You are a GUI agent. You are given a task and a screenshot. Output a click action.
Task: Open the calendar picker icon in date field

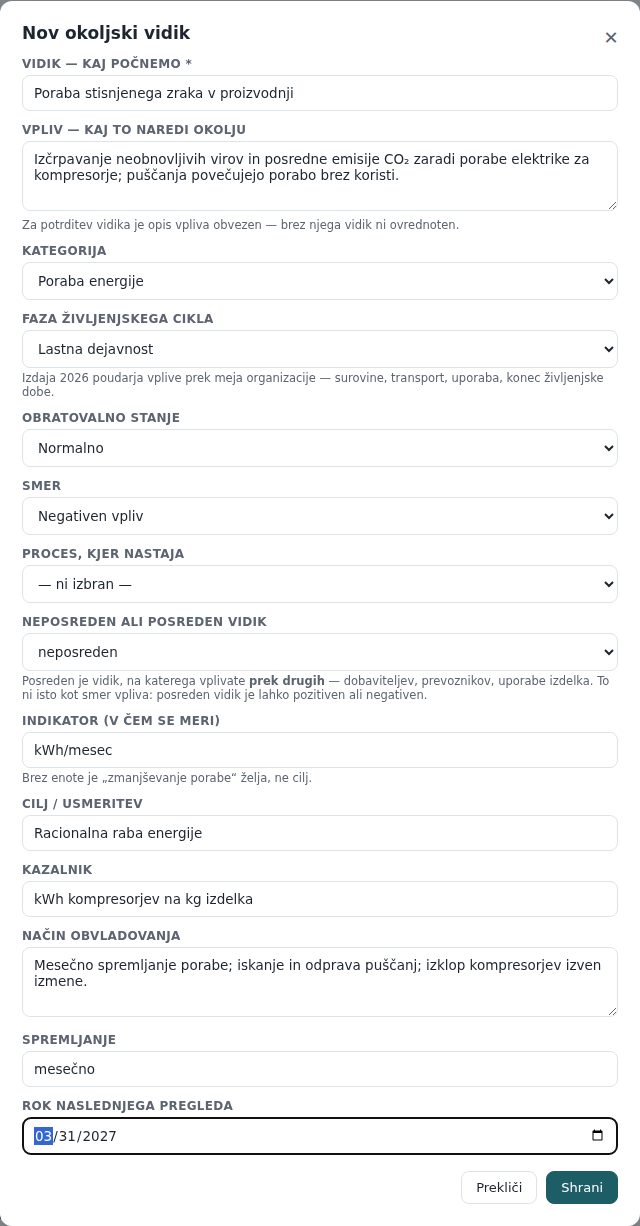point(598,1135)
